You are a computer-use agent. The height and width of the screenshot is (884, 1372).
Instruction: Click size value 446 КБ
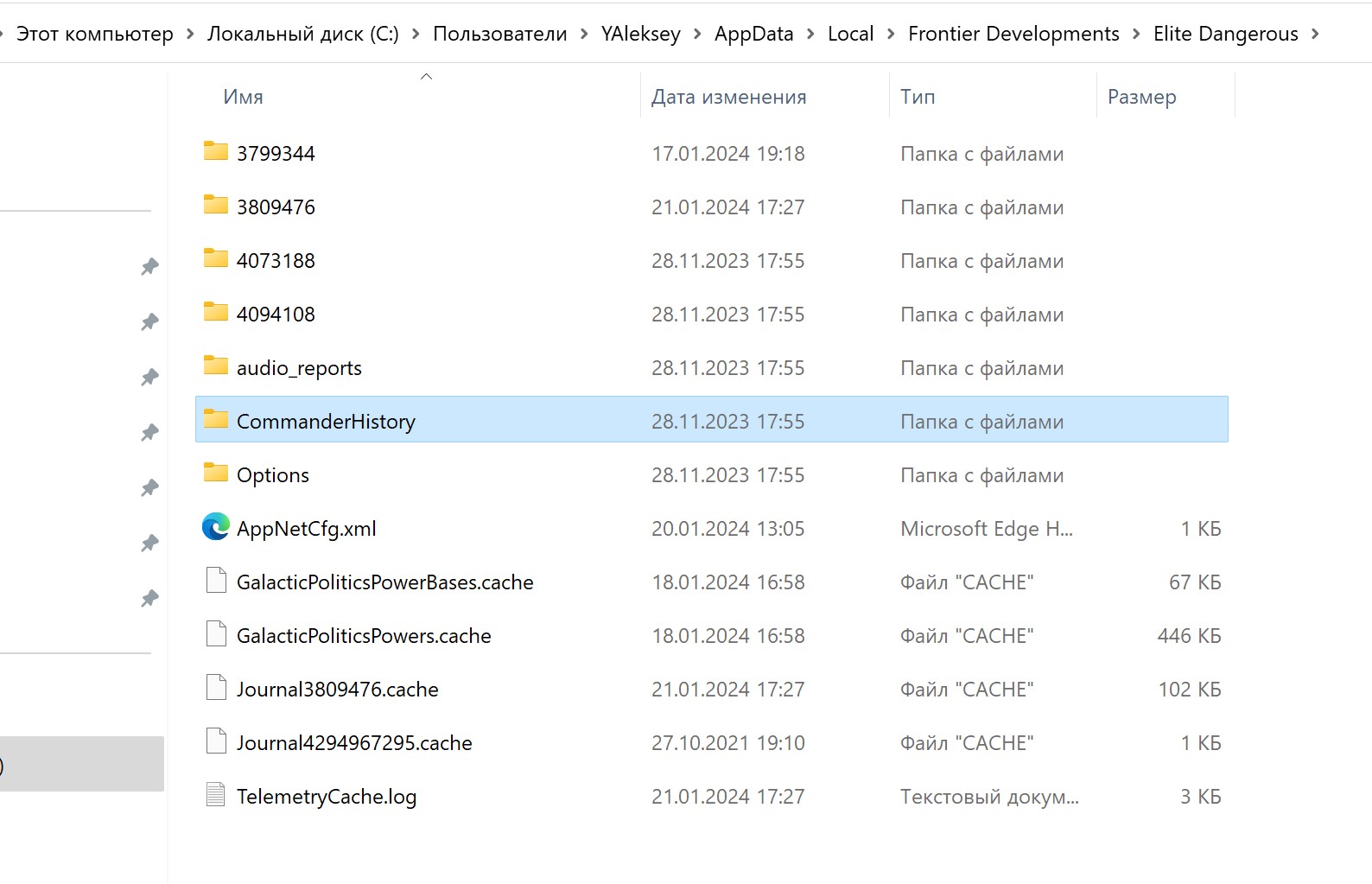1190,636
